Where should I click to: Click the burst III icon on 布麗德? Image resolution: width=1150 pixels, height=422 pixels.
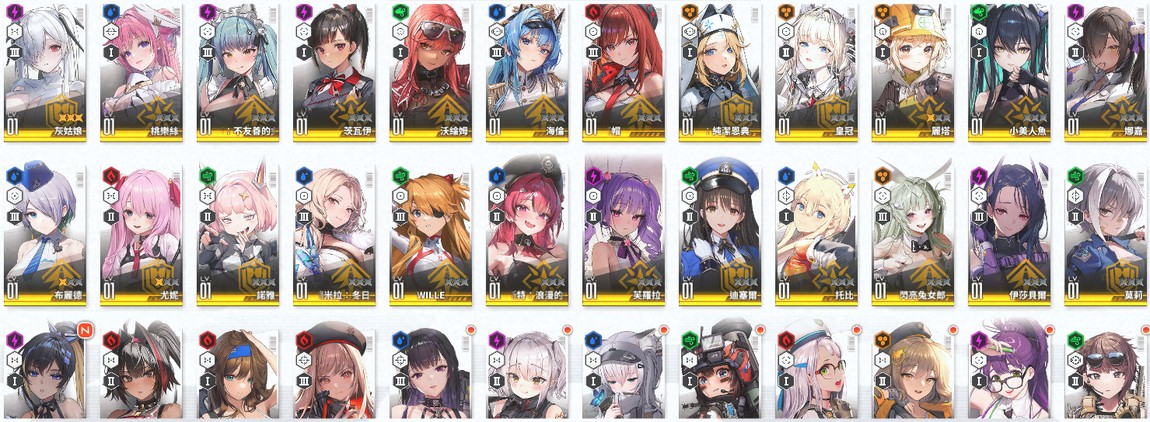[x=14, y=217]
